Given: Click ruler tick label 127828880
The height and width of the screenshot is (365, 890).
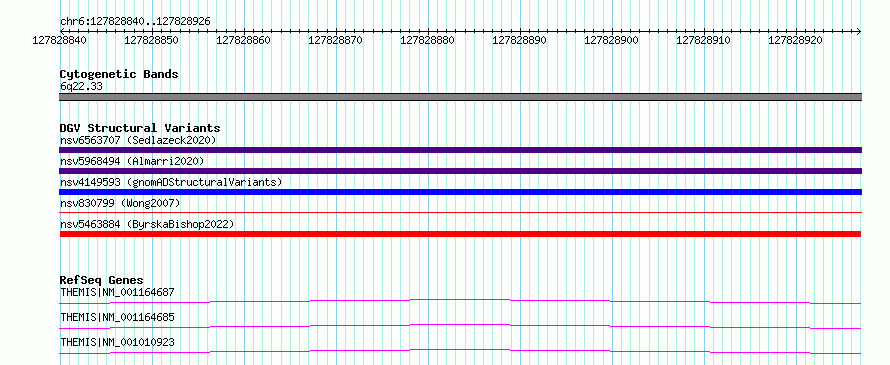Looking at the screenshot, I should click(x=427, y=40).
